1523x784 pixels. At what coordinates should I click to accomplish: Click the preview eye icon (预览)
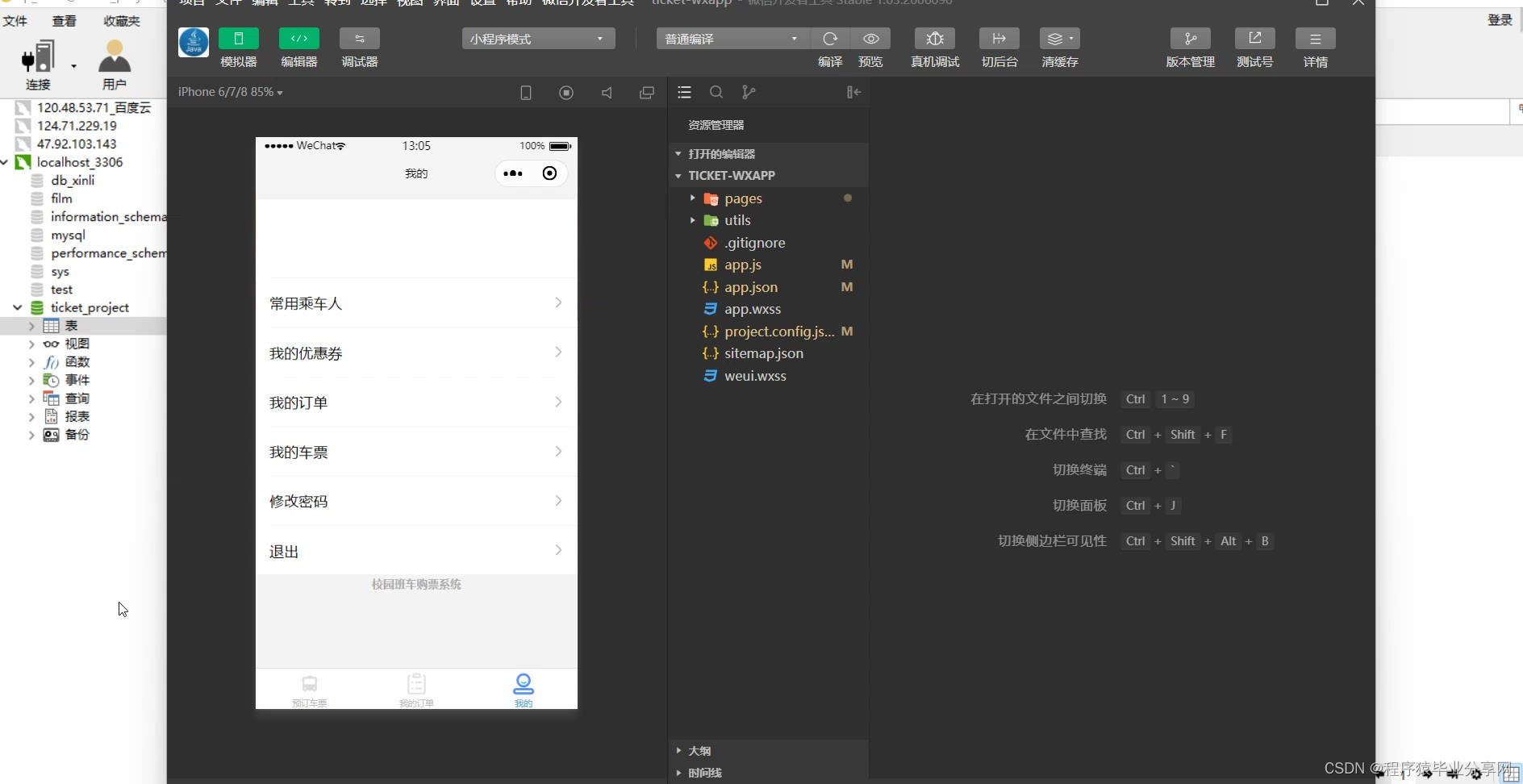pyautogui.click(x=871, y=39)
